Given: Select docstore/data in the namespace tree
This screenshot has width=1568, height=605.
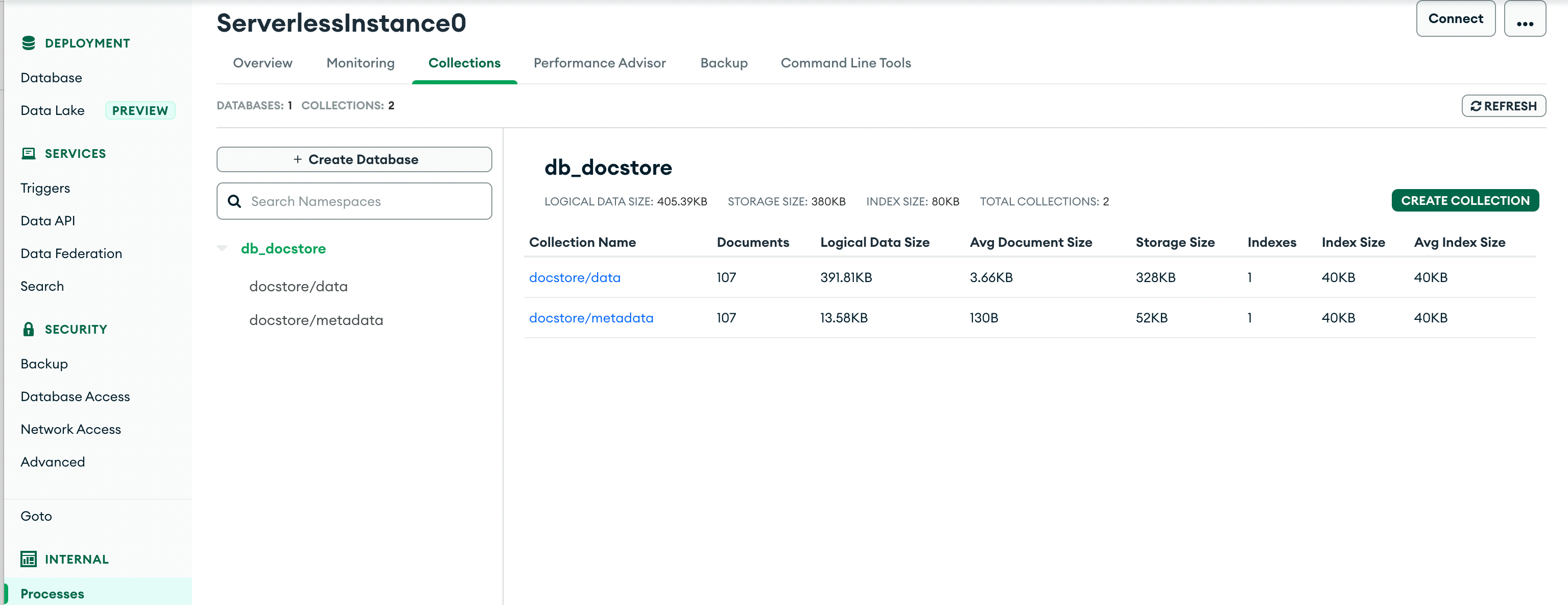Looking at the screenshot, I should pos(298,286).
